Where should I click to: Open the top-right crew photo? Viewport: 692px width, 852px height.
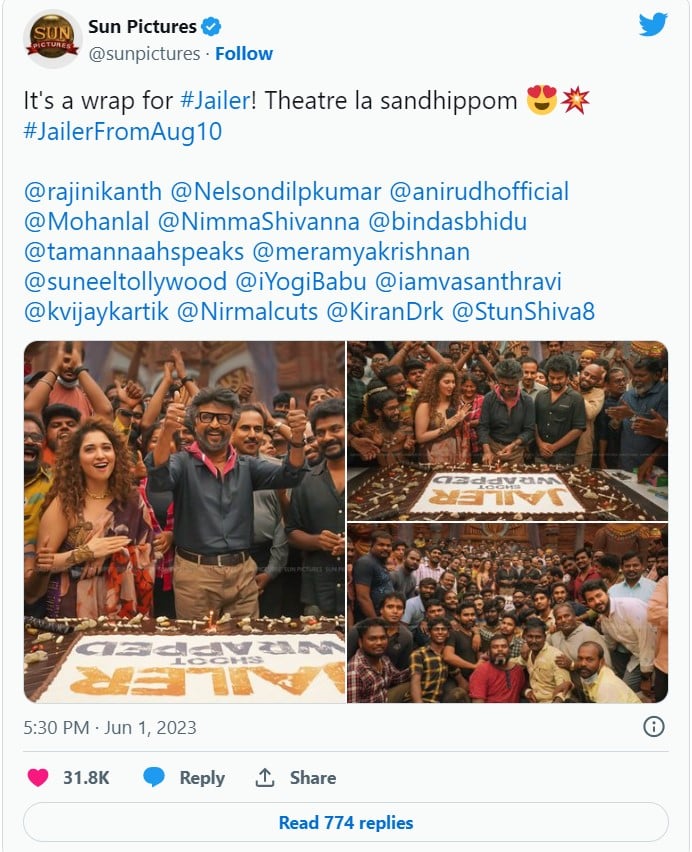[x=507, y=429]
